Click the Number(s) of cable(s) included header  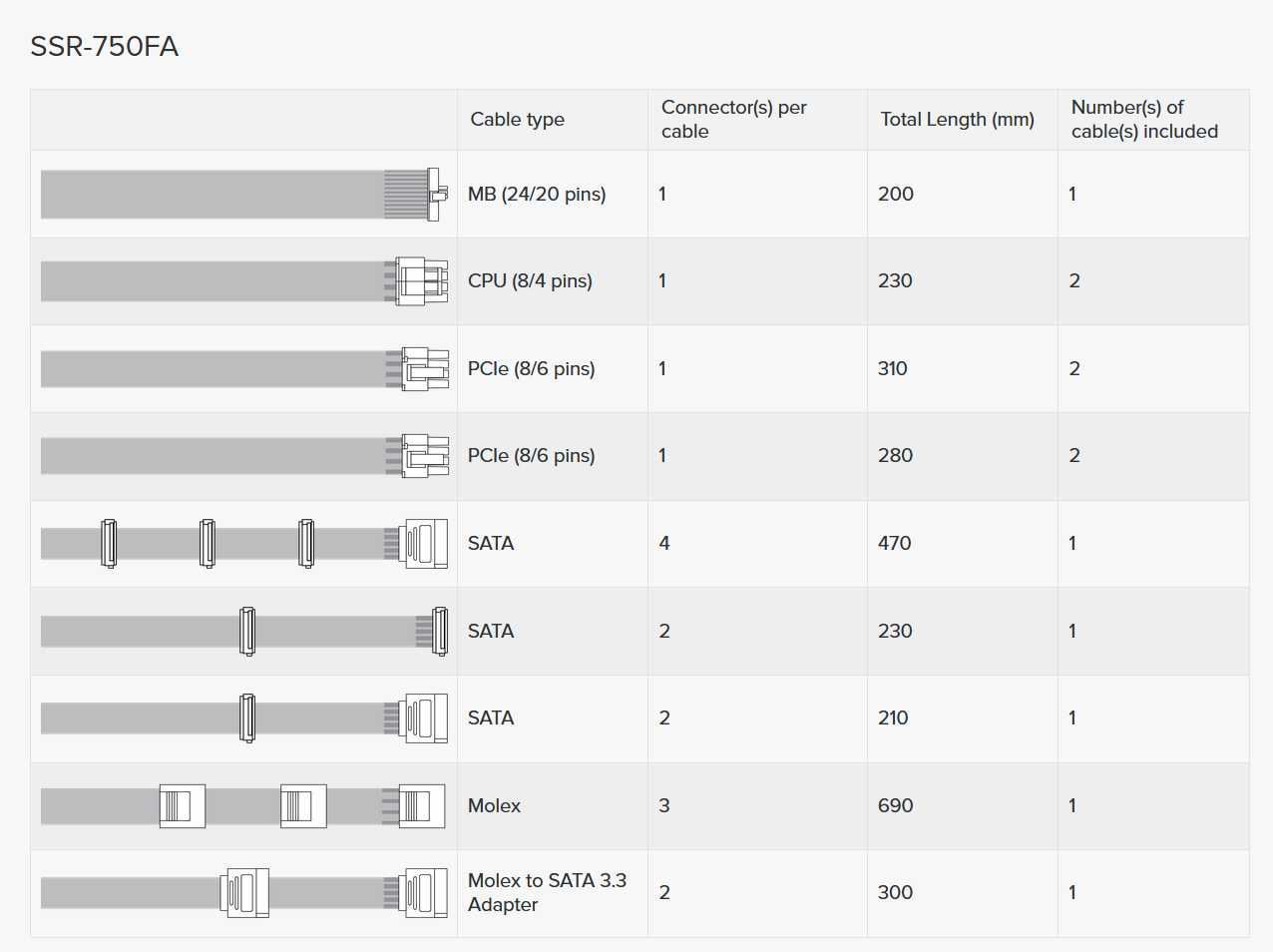click(1144, 119)
